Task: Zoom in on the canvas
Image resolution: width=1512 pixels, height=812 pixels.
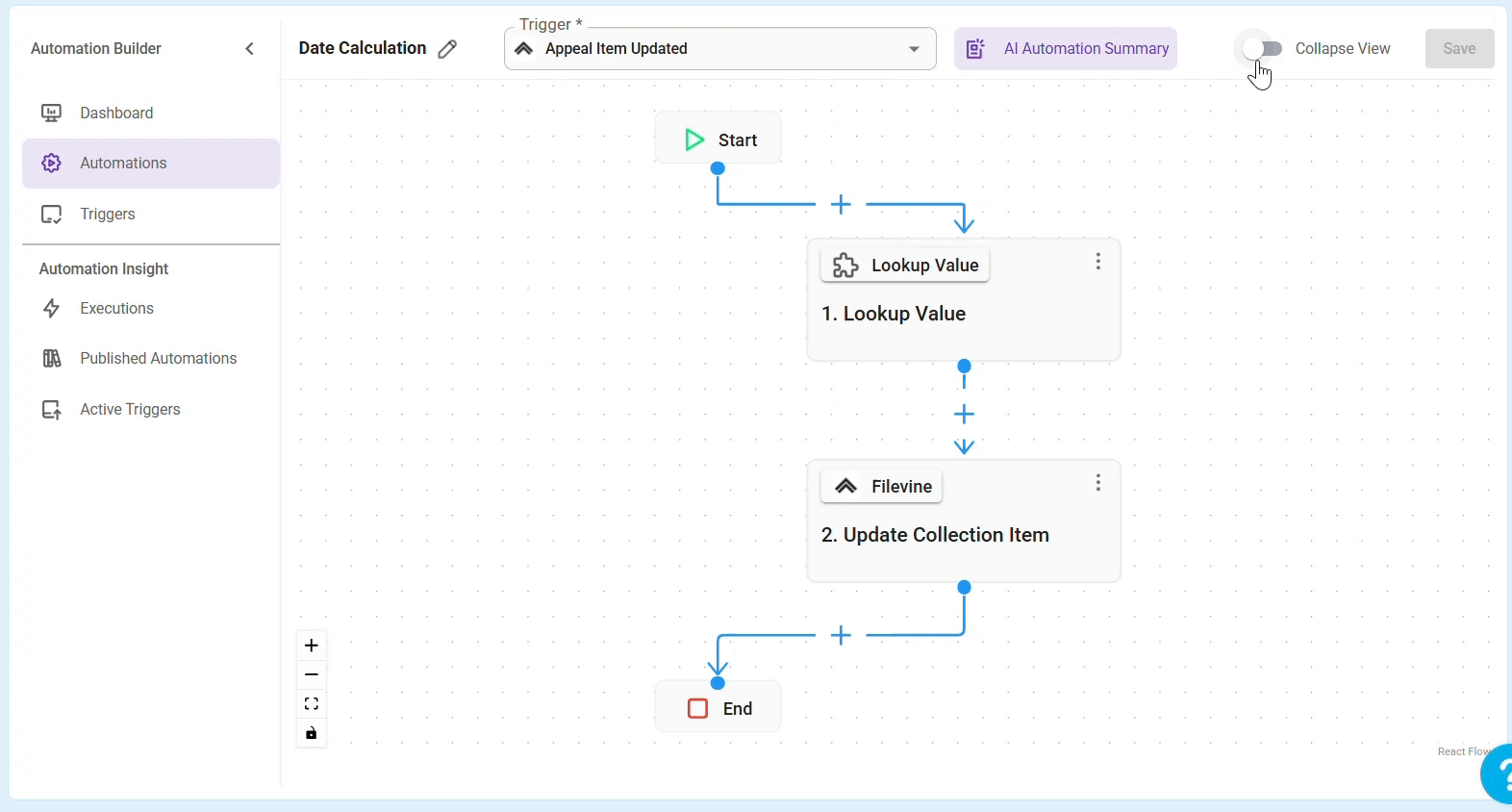Action: [312, 646]
